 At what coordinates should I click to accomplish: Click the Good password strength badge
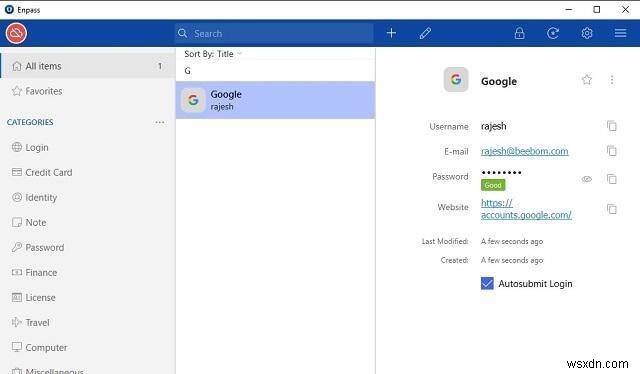point(493,185)
